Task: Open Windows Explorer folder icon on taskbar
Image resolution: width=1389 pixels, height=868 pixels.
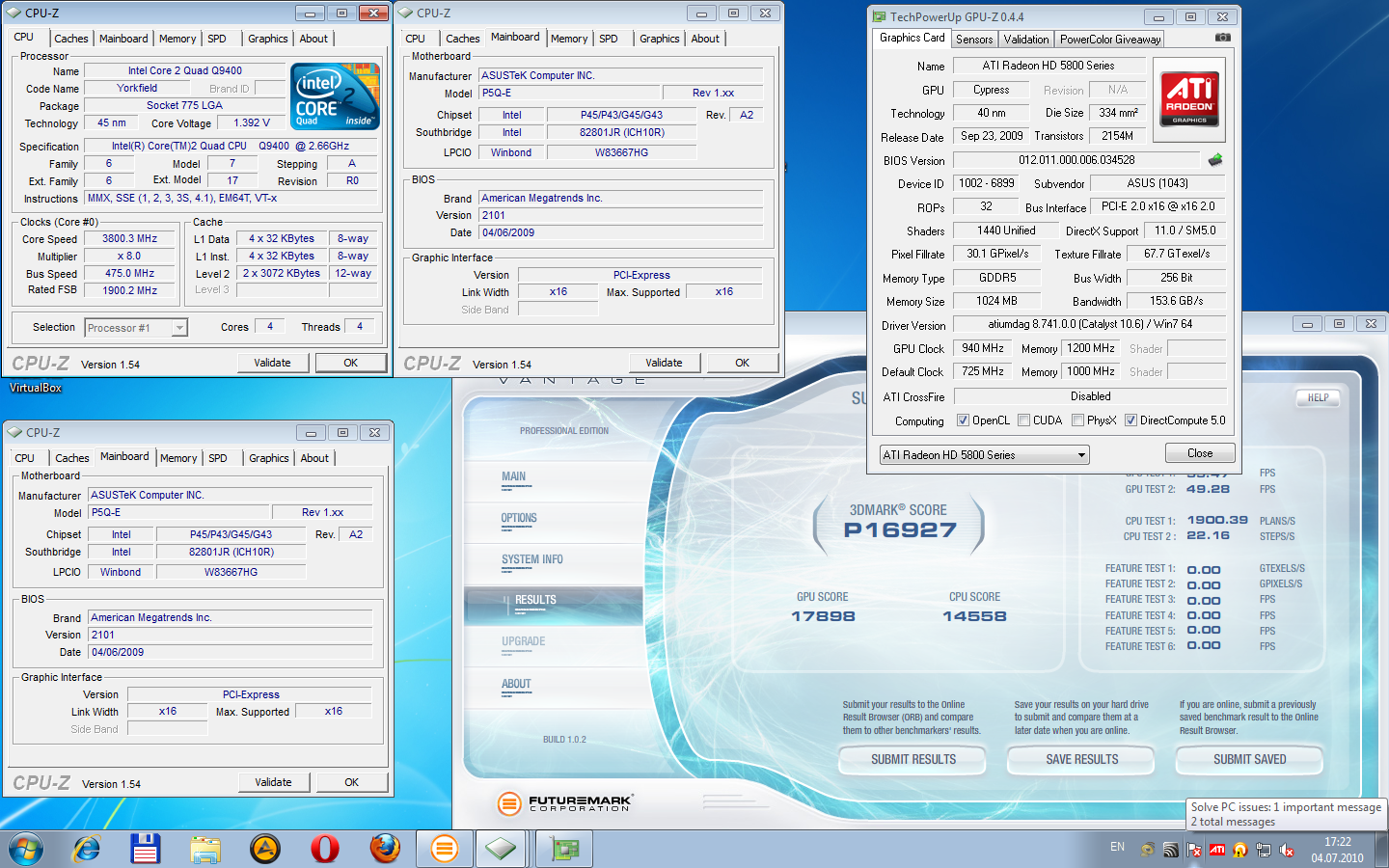Action: pyautogui.click(x=205, y=849)
